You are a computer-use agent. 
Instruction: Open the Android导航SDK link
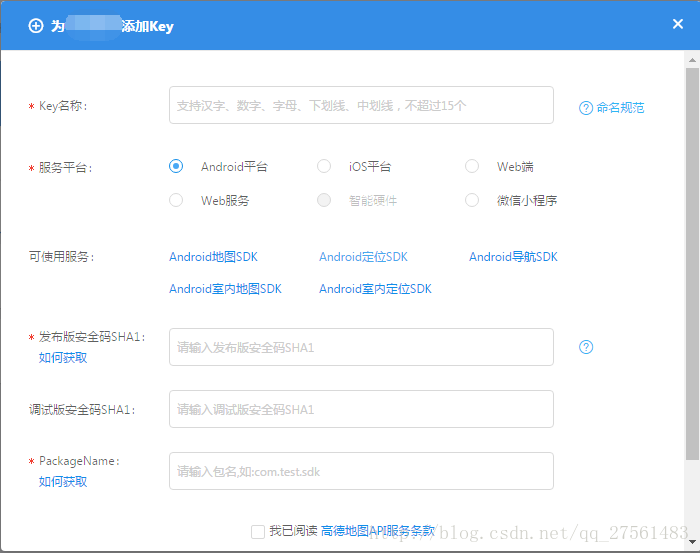513,257
